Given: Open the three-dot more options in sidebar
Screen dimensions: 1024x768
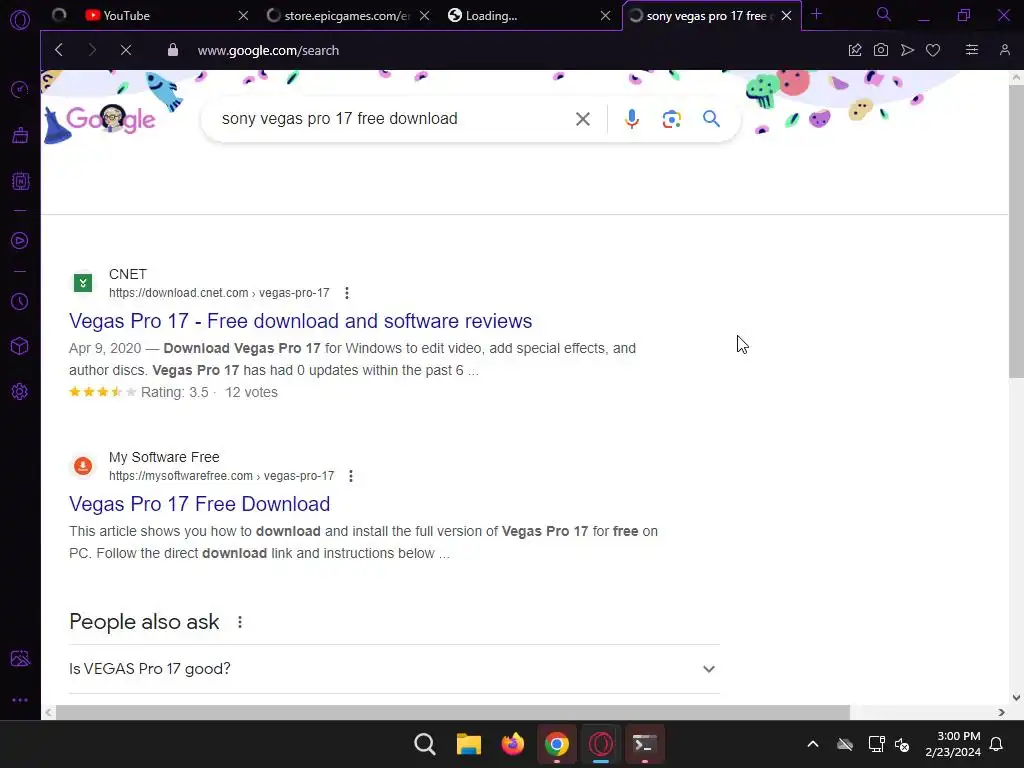Looking at the screenshot, I should pos(20,700).
